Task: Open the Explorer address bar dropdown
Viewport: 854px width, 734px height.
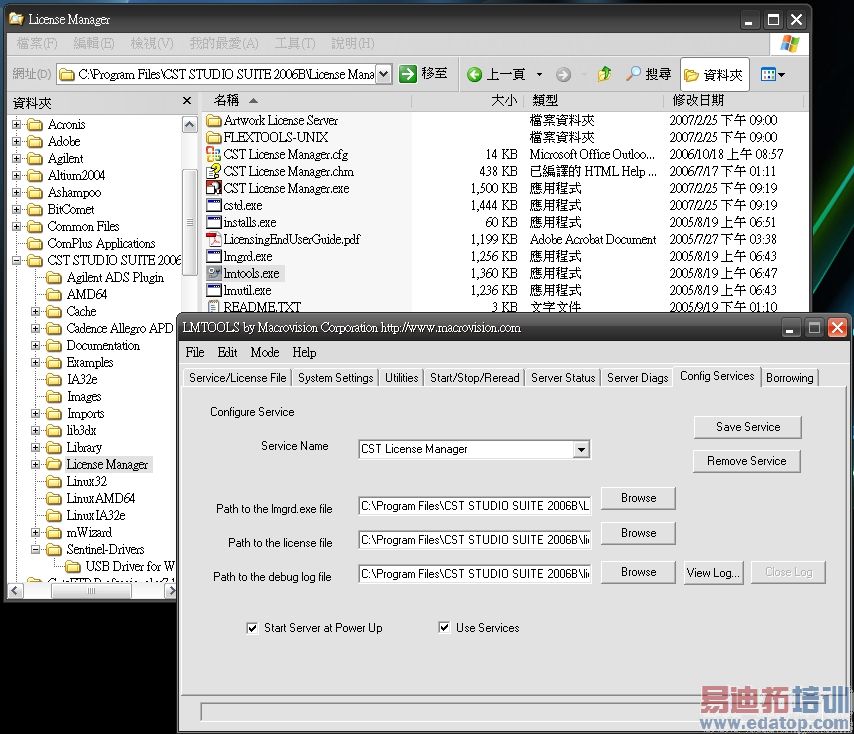Action: pos(383,74)
